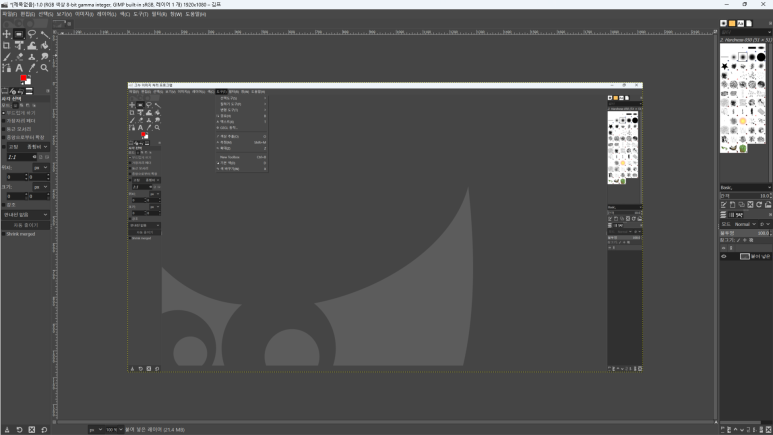
Task: Click the duplicate brush icon
Action: pyautogui.click(x=741, y=205)
